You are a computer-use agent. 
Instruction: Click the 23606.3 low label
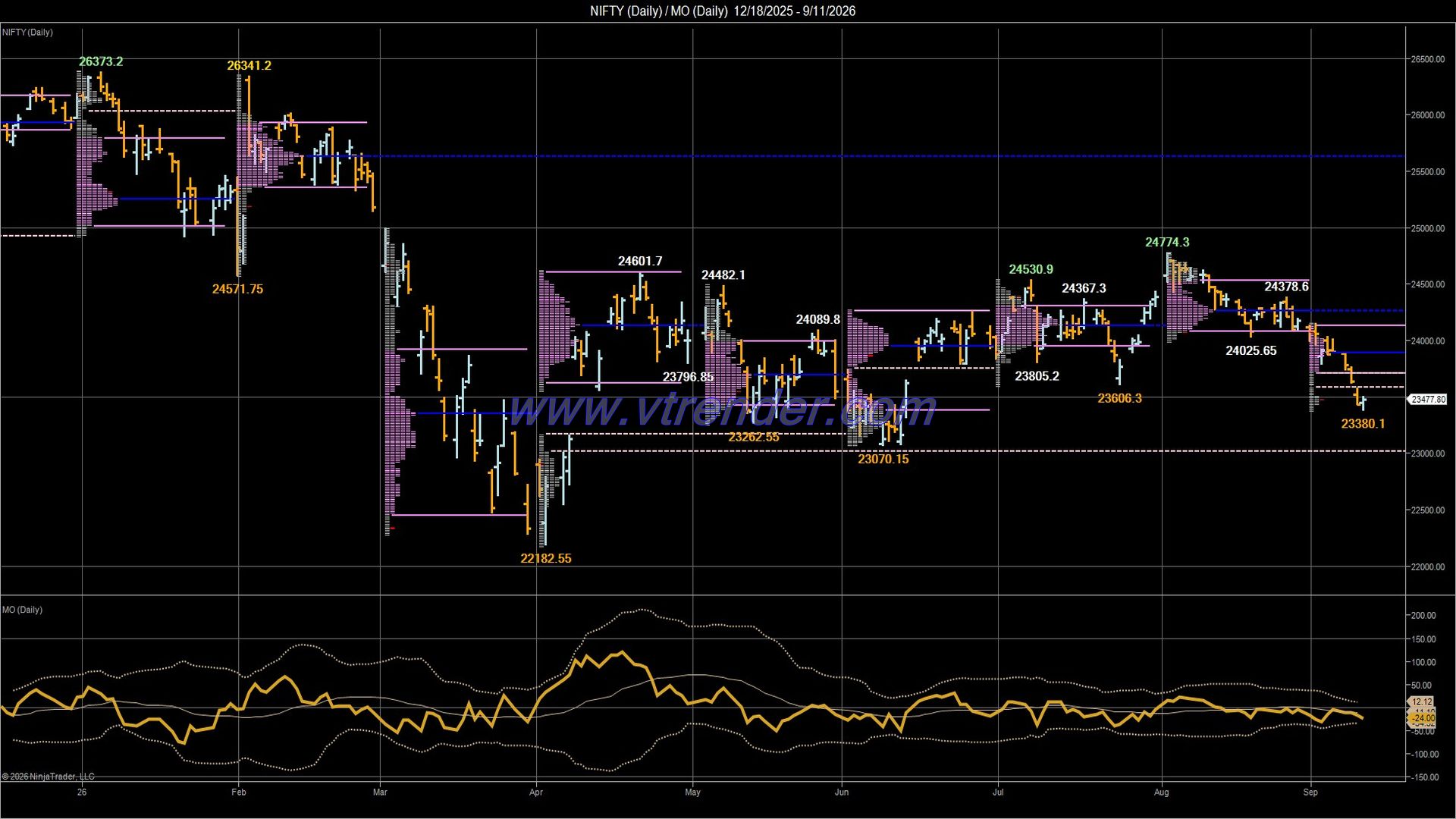(1119, 398)
